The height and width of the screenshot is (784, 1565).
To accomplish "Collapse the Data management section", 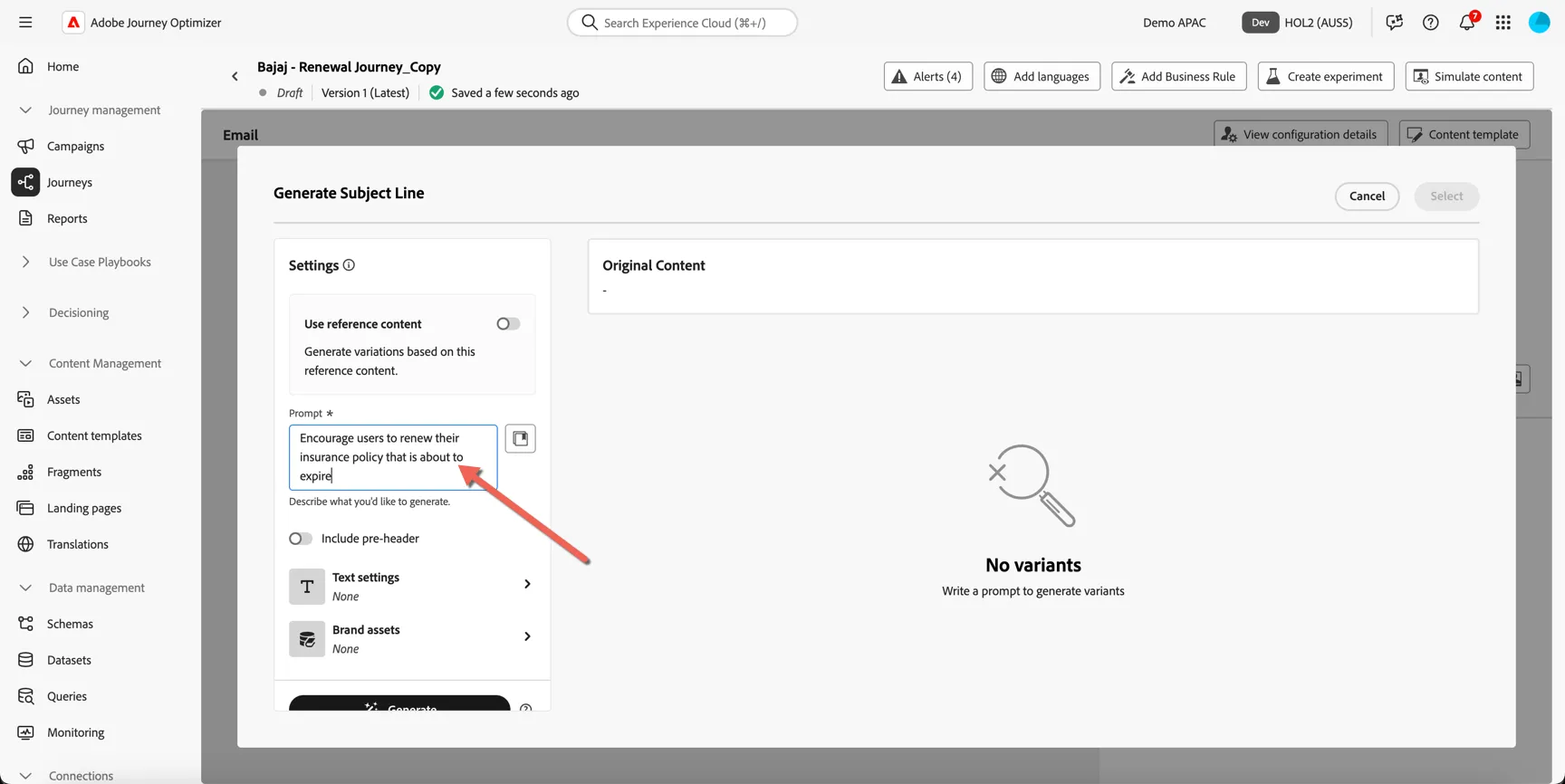I will 25,588.
